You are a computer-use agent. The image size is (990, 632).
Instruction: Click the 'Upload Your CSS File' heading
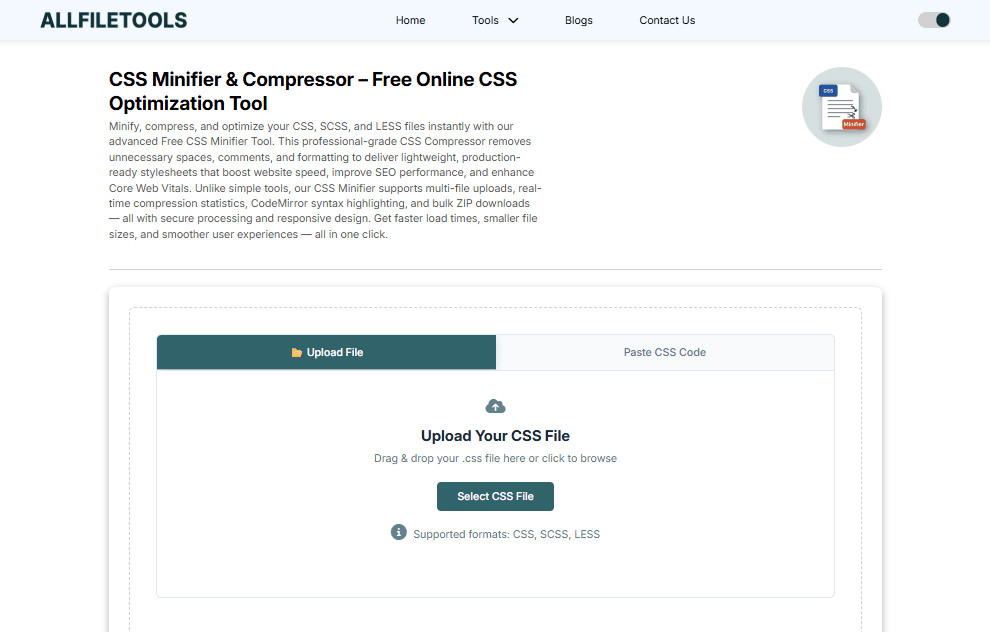(495, 436)
